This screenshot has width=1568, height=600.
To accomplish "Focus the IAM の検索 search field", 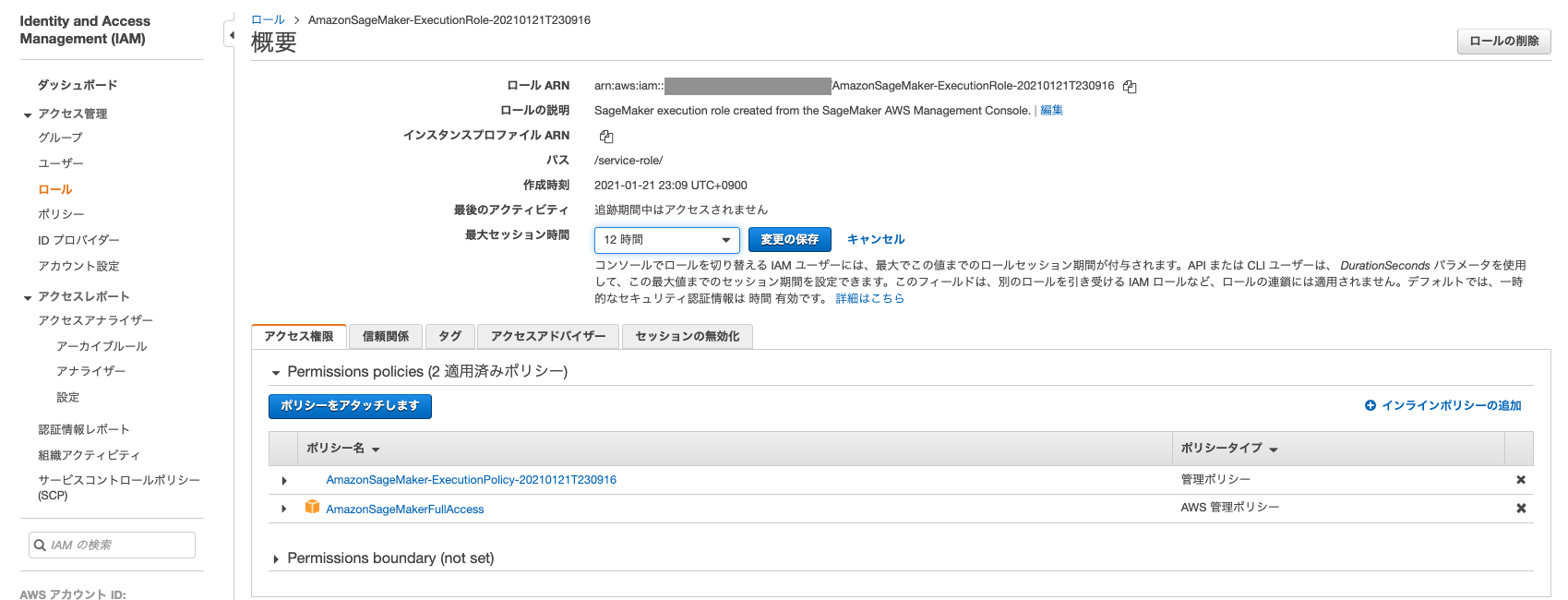I will coord(112,545).
